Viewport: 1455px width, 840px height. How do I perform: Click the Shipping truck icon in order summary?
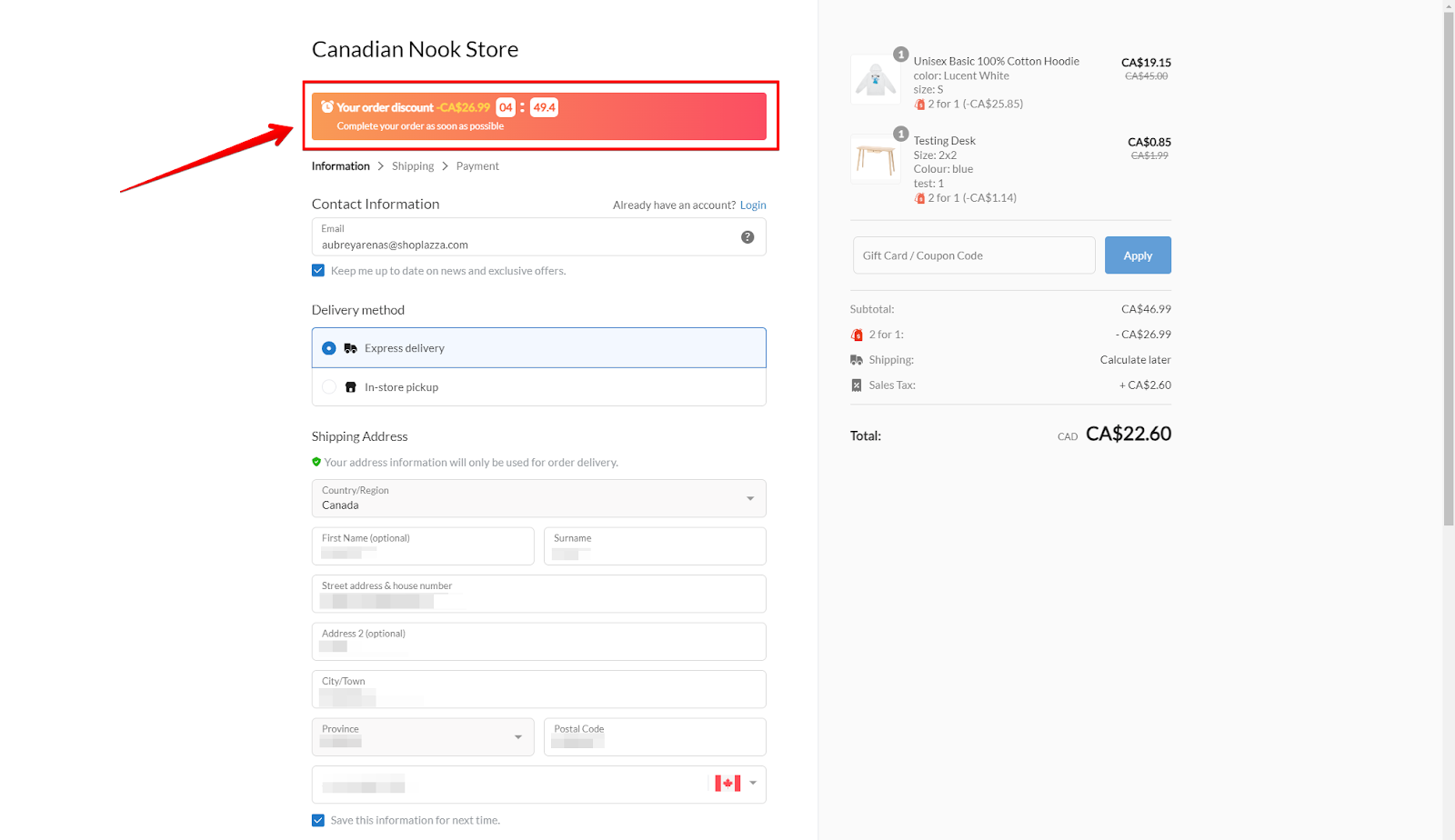[856, 360]
